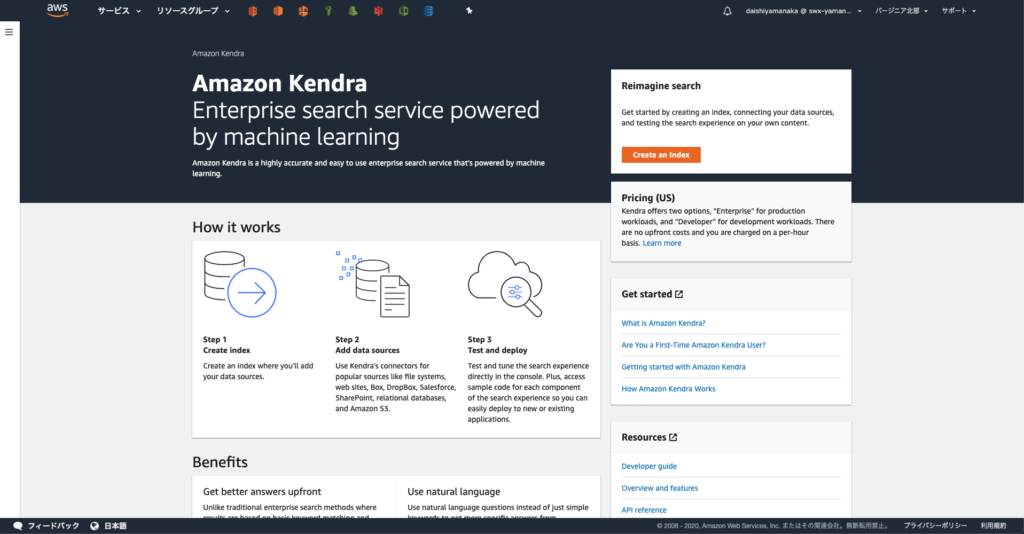
Task: Change language via 日本語 selector
Action: tap(108, 526)
